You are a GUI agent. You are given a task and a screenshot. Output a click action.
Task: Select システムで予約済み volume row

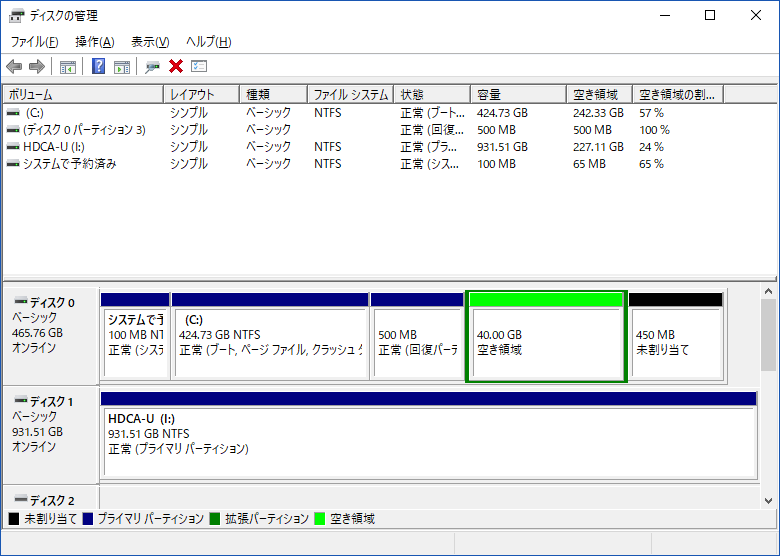pyautogui.click(x=70, y=164)
